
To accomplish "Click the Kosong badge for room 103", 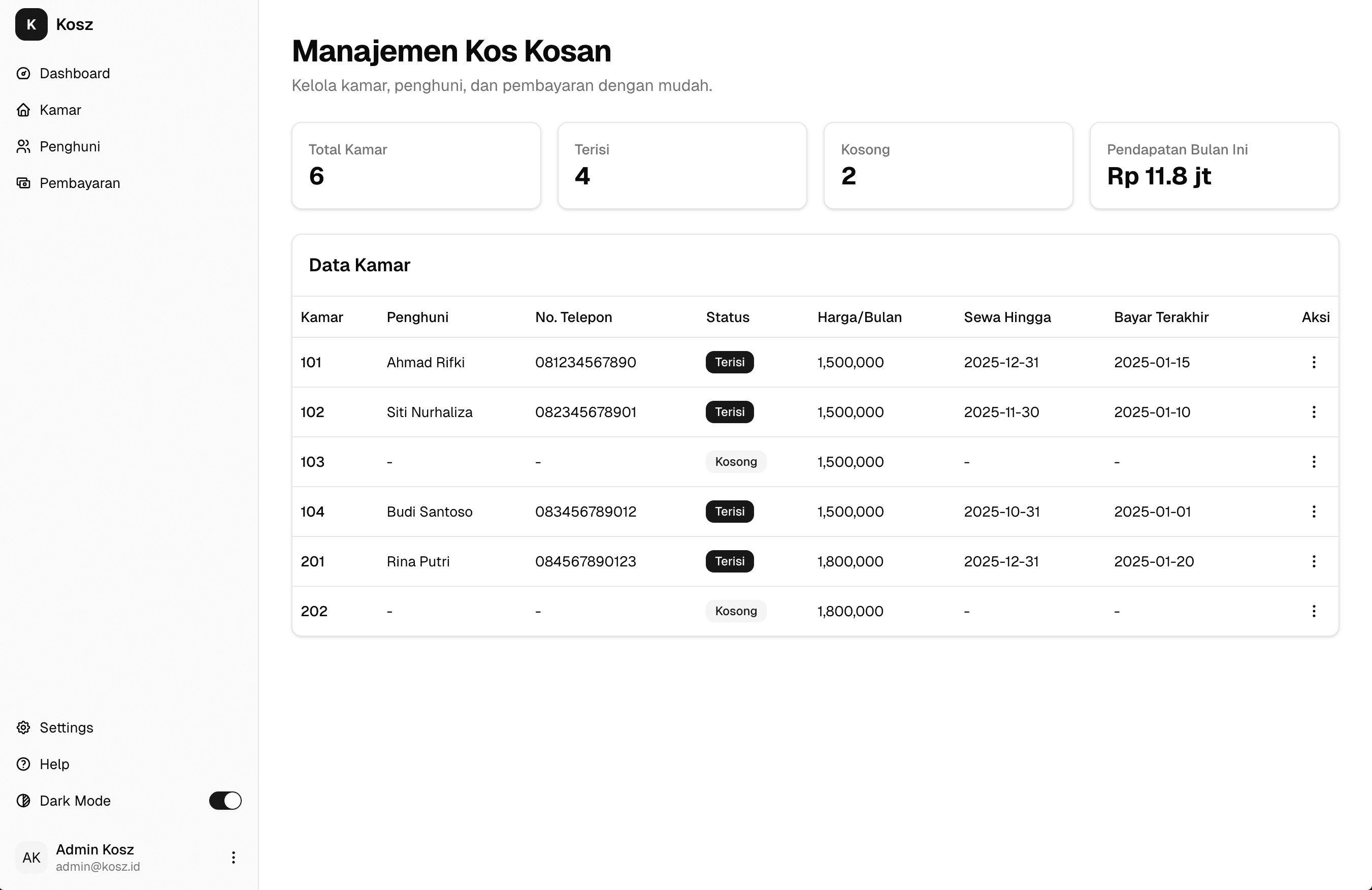I will pos(736,461).
